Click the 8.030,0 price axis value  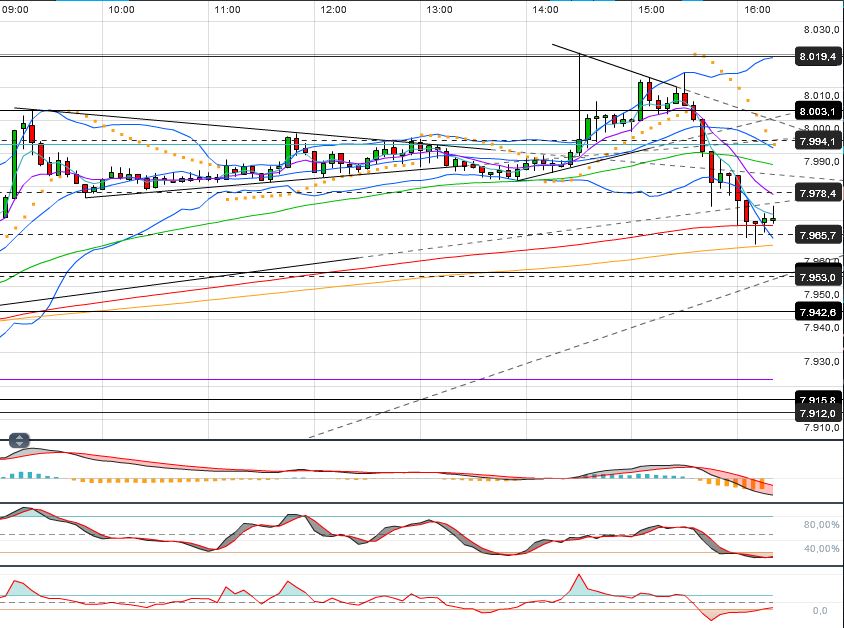(x=821, y=30)
